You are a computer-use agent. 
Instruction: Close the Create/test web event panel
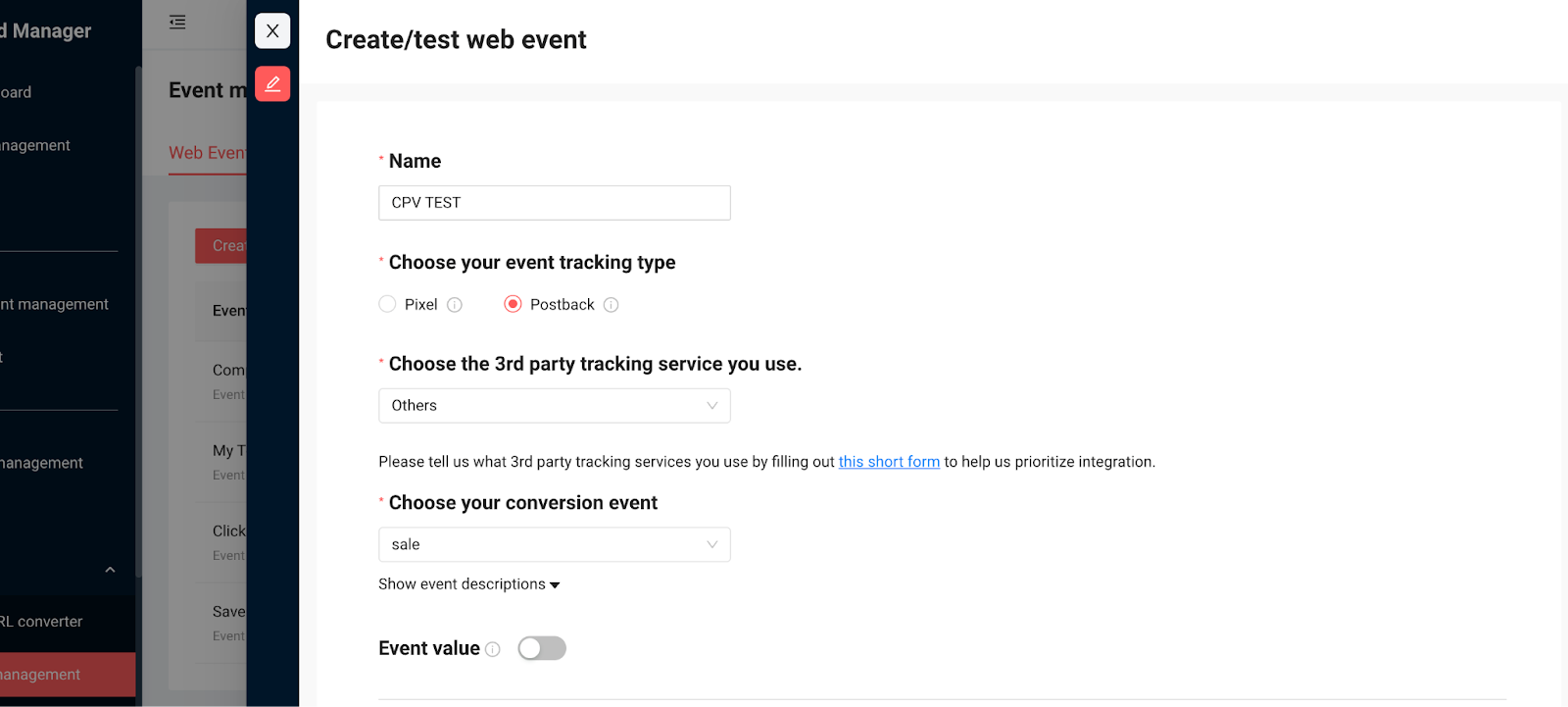pos(272,30)
